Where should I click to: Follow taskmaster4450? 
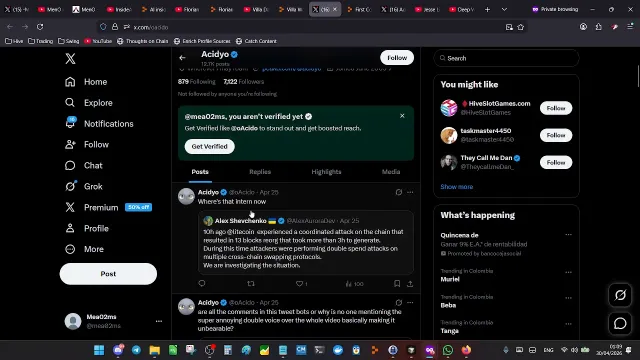point(556,135)
